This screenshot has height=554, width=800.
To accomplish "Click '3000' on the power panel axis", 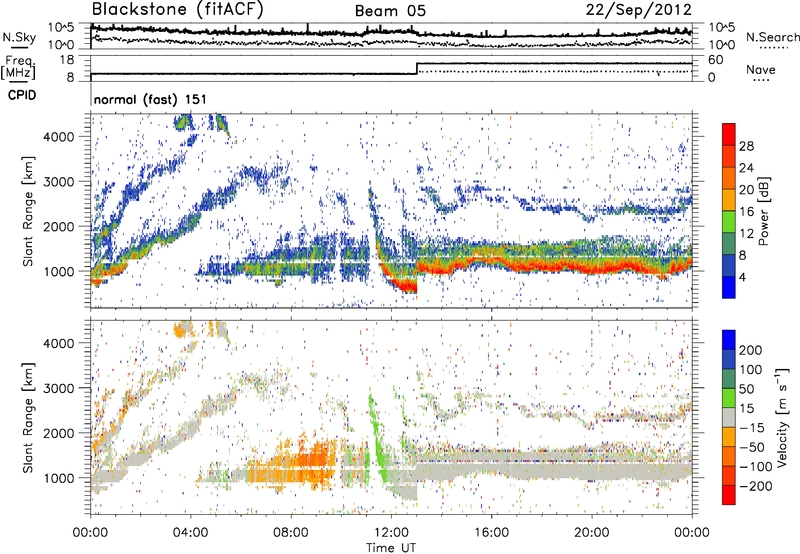I will coord(59,182).
